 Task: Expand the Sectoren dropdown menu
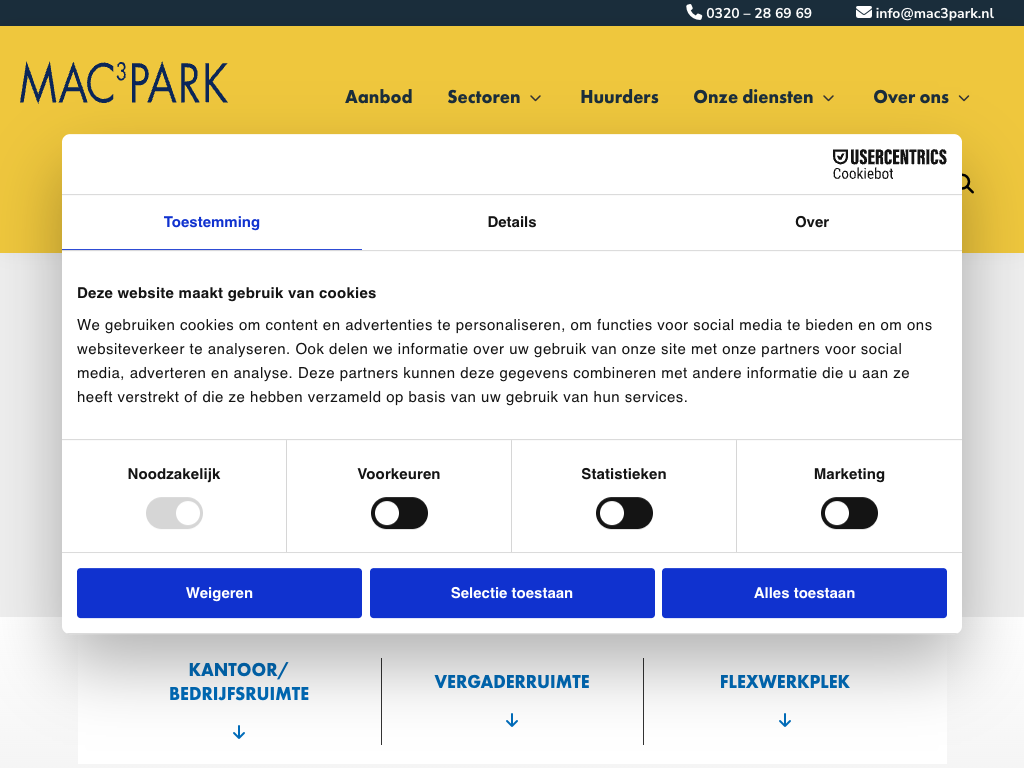tap(494, 97)
